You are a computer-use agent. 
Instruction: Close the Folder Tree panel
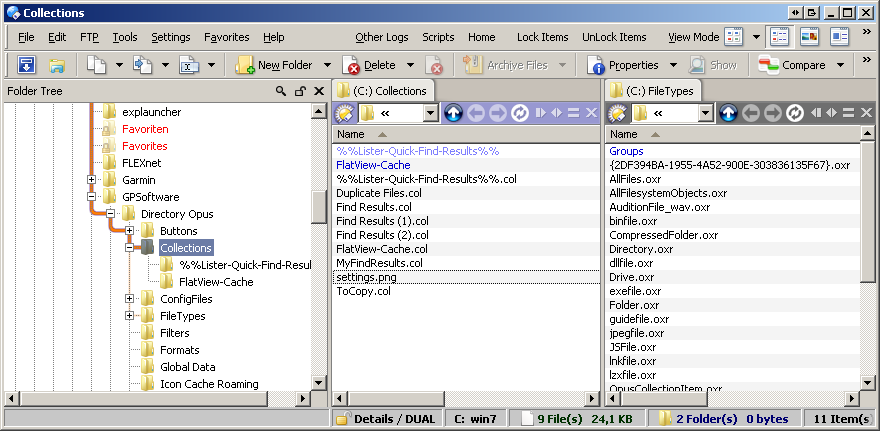click(319, 91)
